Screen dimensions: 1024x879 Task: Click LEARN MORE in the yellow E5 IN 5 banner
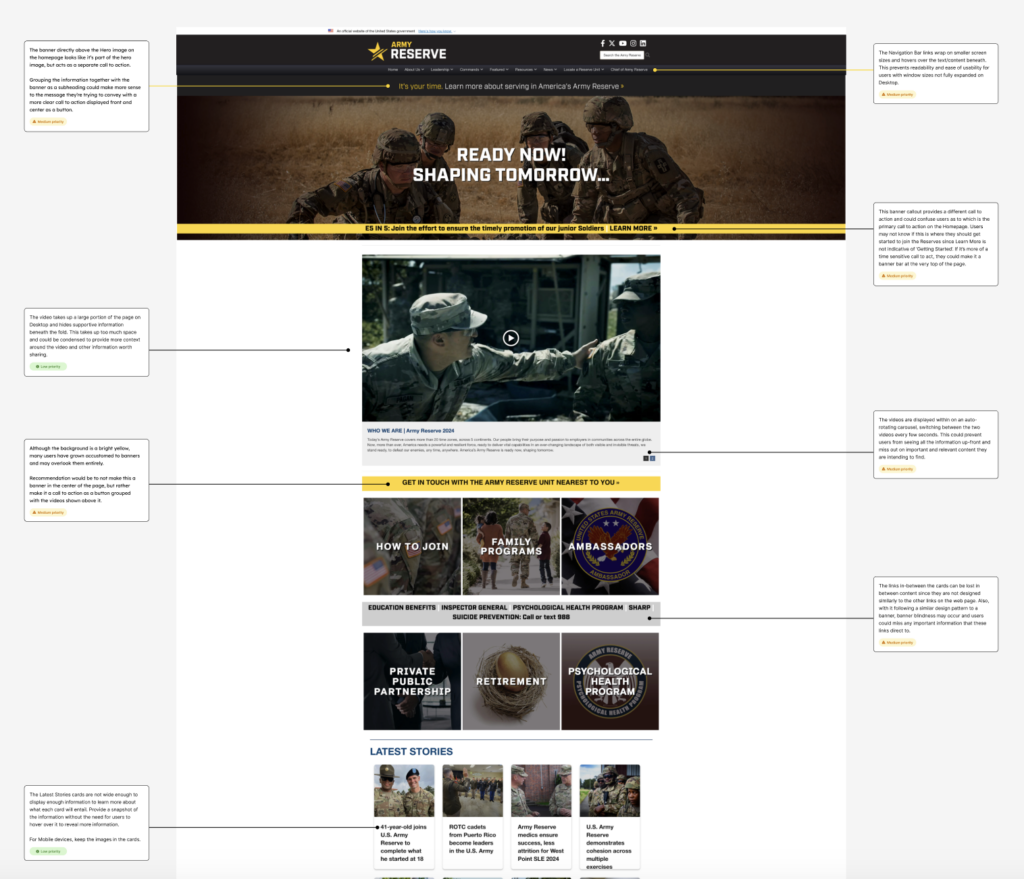[x=633, y=229]
